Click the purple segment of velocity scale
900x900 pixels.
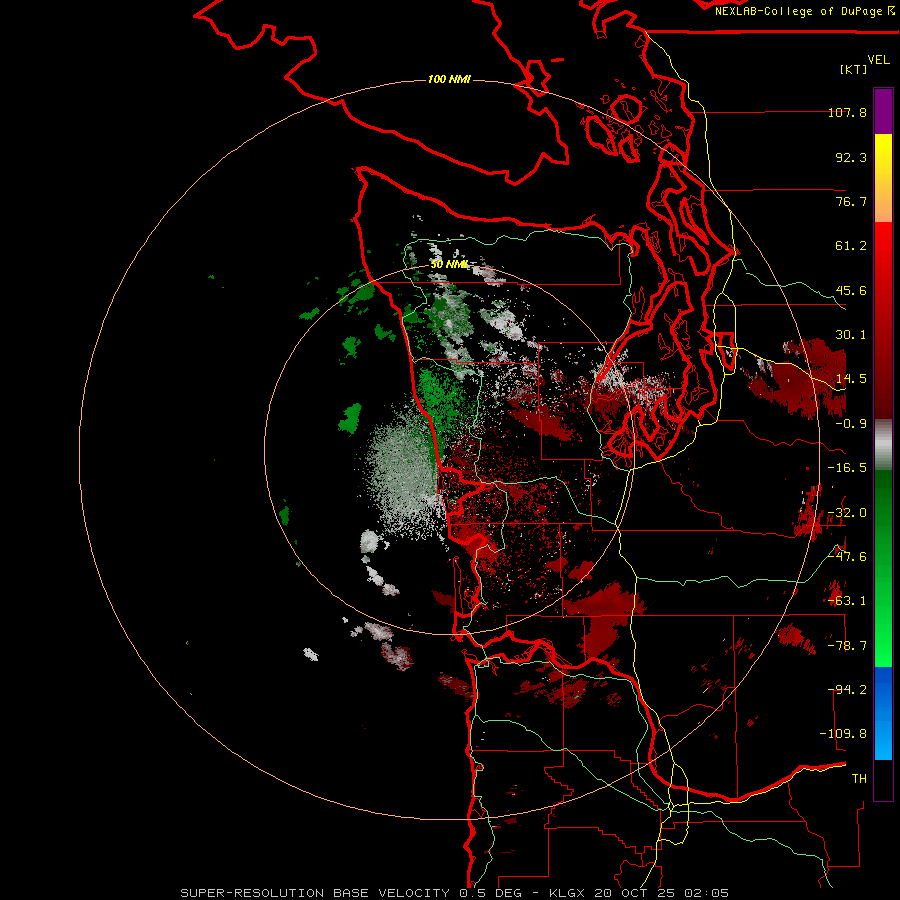point(883,111)
